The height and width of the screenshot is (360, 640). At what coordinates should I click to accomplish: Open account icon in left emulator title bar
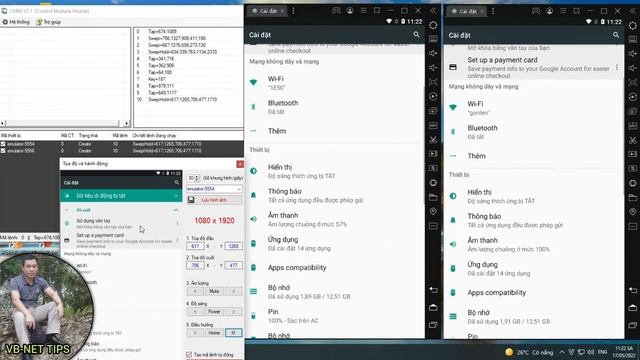tap(350, 11)
